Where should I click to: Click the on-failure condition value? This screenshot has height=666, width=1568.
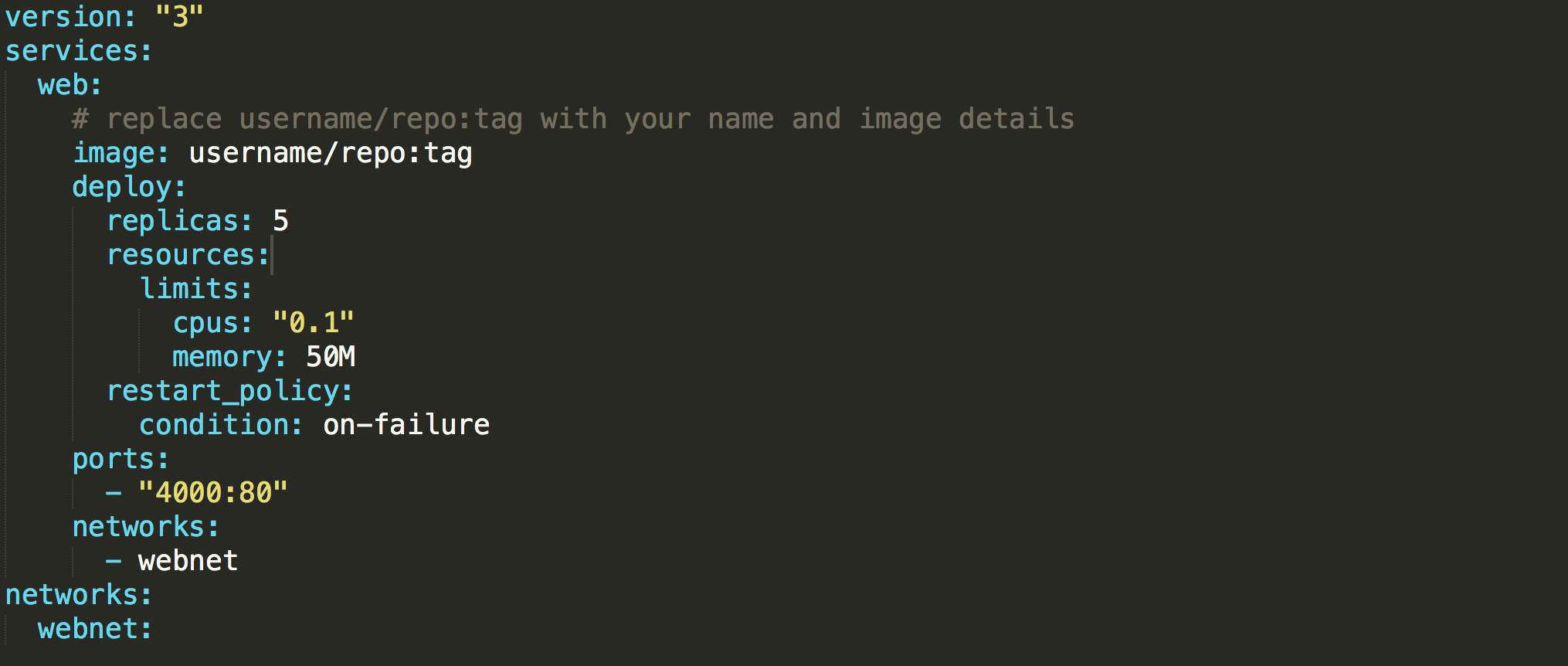(x=406, y=425)
